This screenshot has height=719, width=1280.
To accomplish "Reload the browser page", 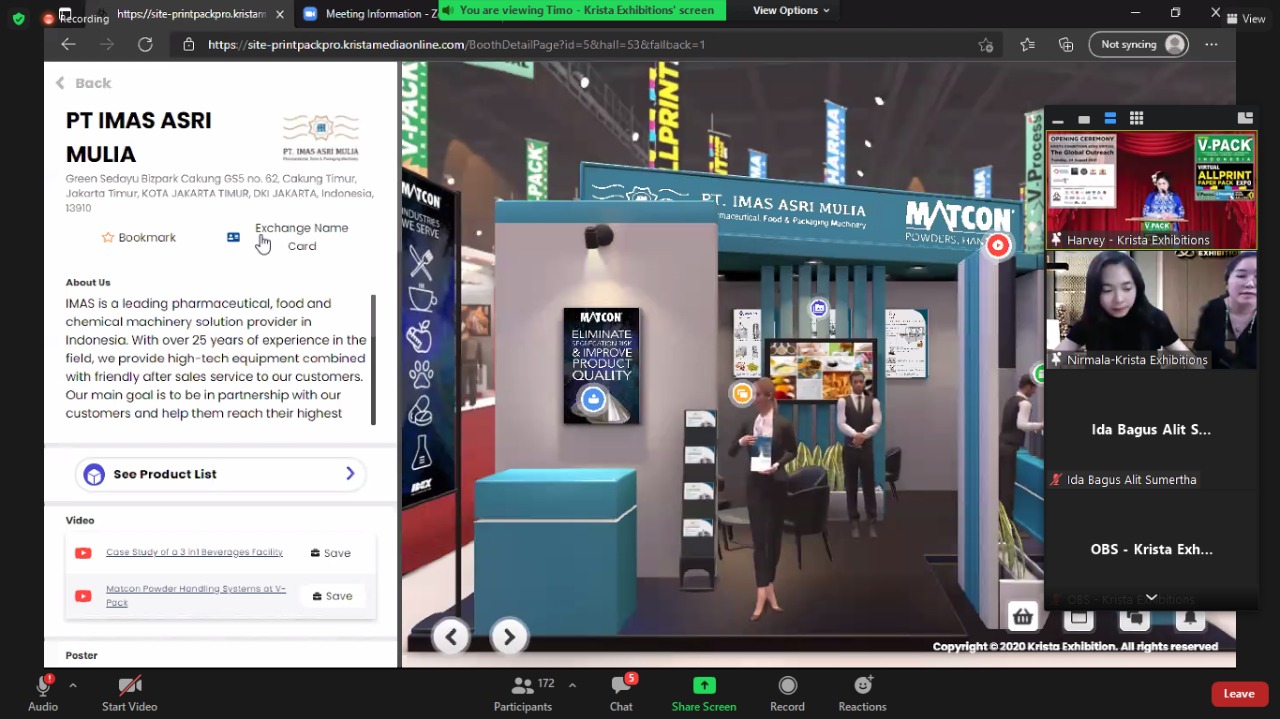I will pyautogui.click(x=145, y=44).
